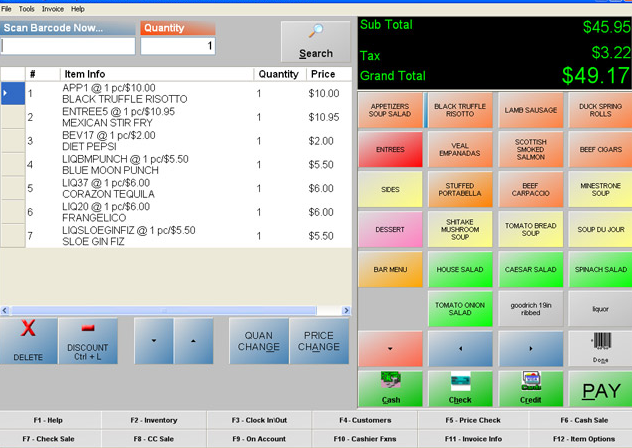Select the Corazon Tequila row
Screen dimensions: 632x448
tap(176, 189)
